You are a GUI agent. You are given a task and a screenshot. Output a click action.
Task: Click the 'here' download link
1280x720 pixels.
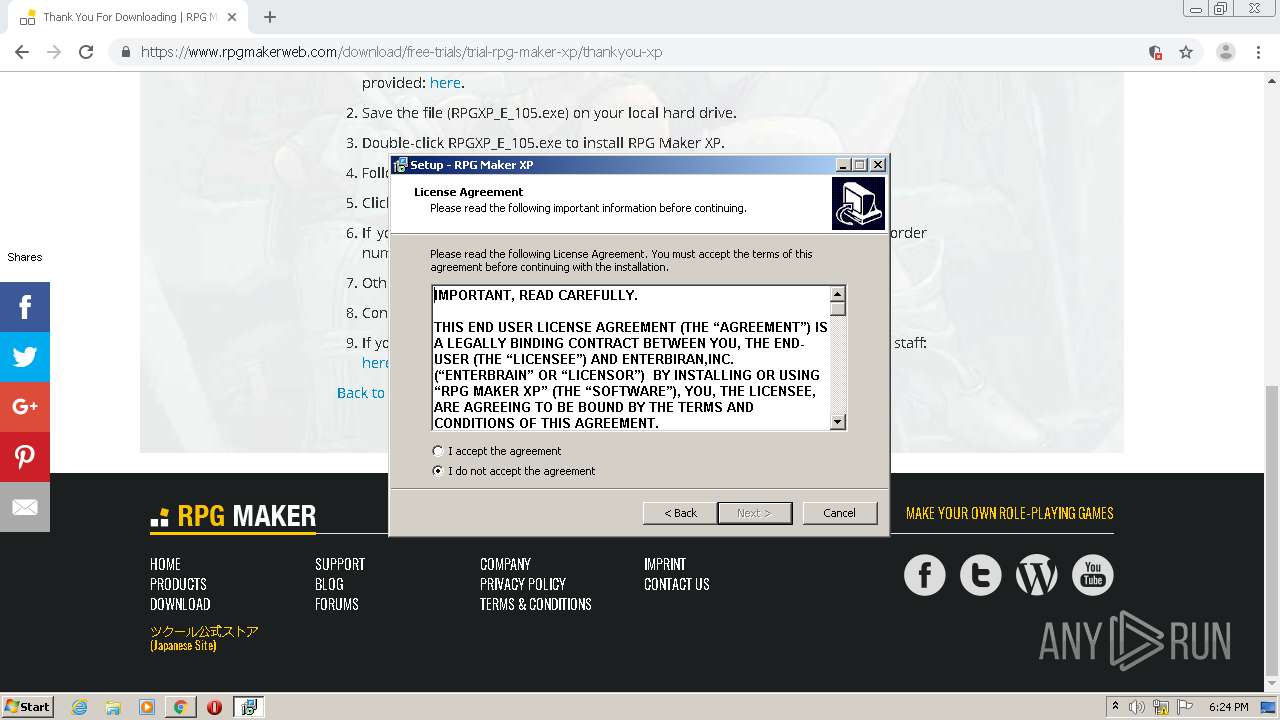tap(445, 83)
